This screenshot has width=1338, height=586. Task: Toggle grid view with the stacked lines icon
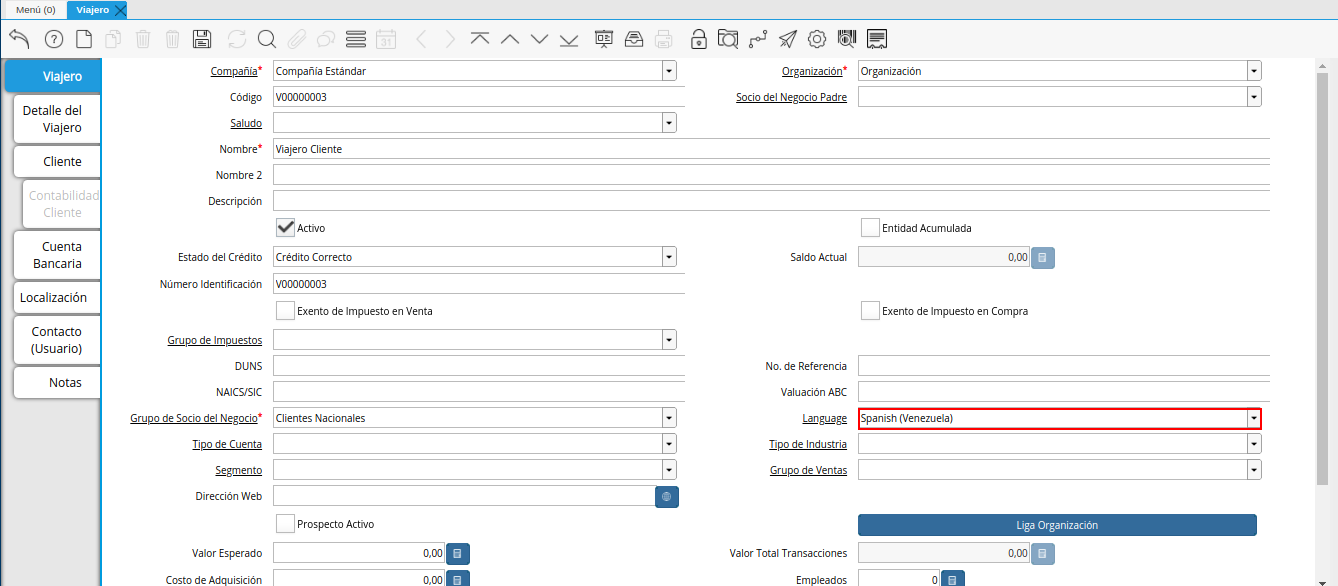click(355, 39)
